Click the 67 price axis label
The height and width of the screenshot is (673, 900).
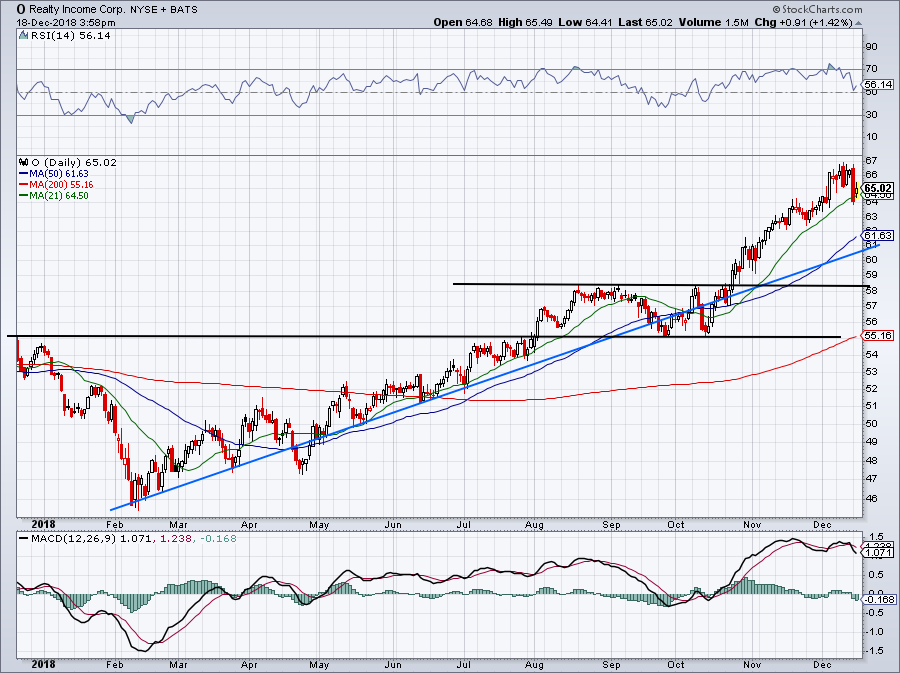[871, 161]
